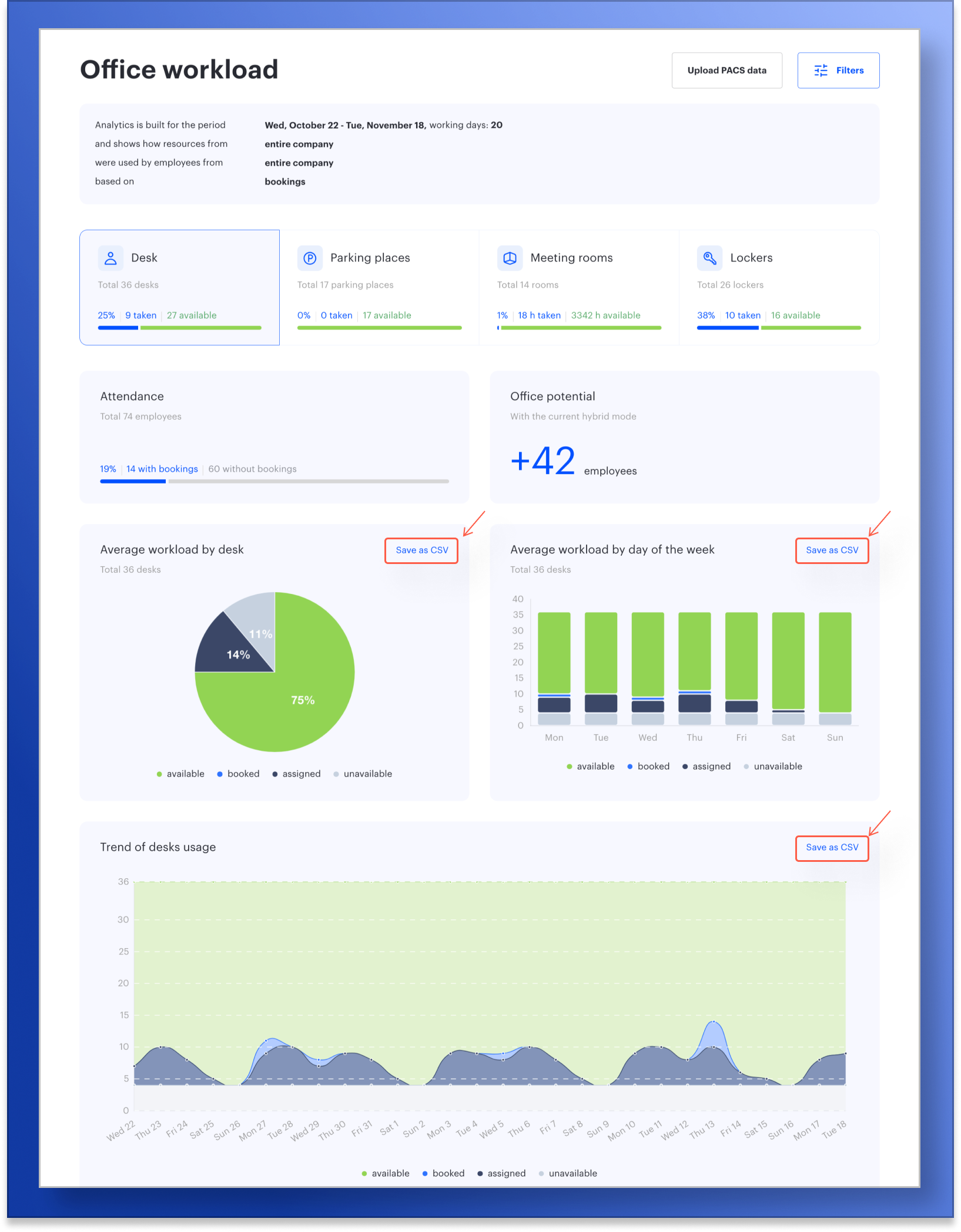Click the Meeting rooms cube icon
The image size is (961, 1232).
pos(510,257)
